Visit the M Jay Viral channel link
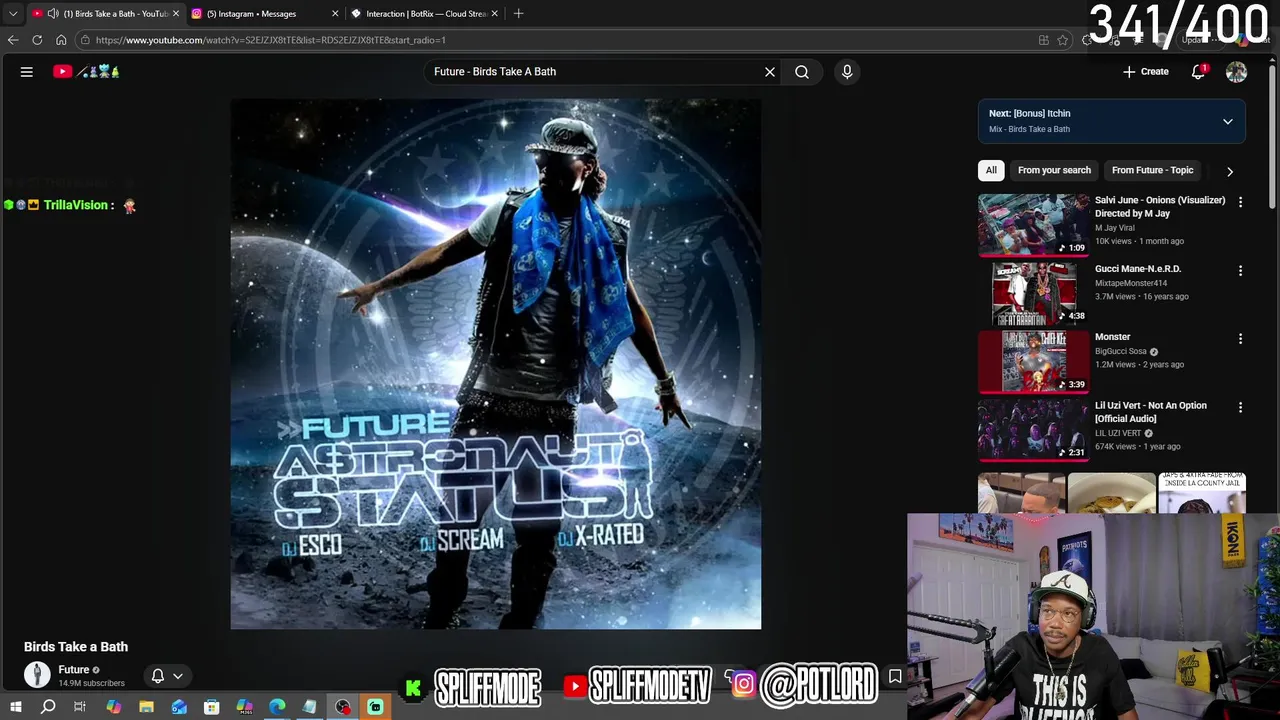The height and width of the screenshot is (720, 1280). pos(1114,228)
